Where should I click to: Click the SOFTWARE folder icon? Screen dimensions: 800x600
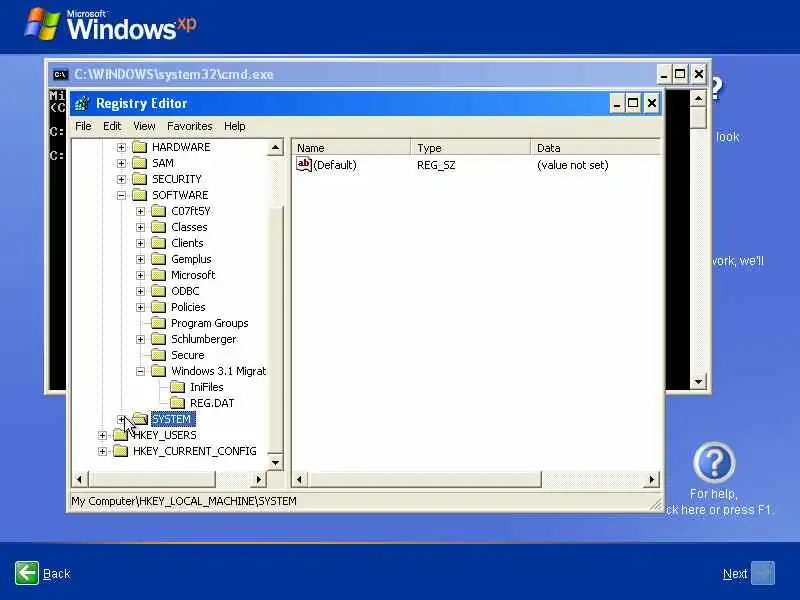pos(139,195)
